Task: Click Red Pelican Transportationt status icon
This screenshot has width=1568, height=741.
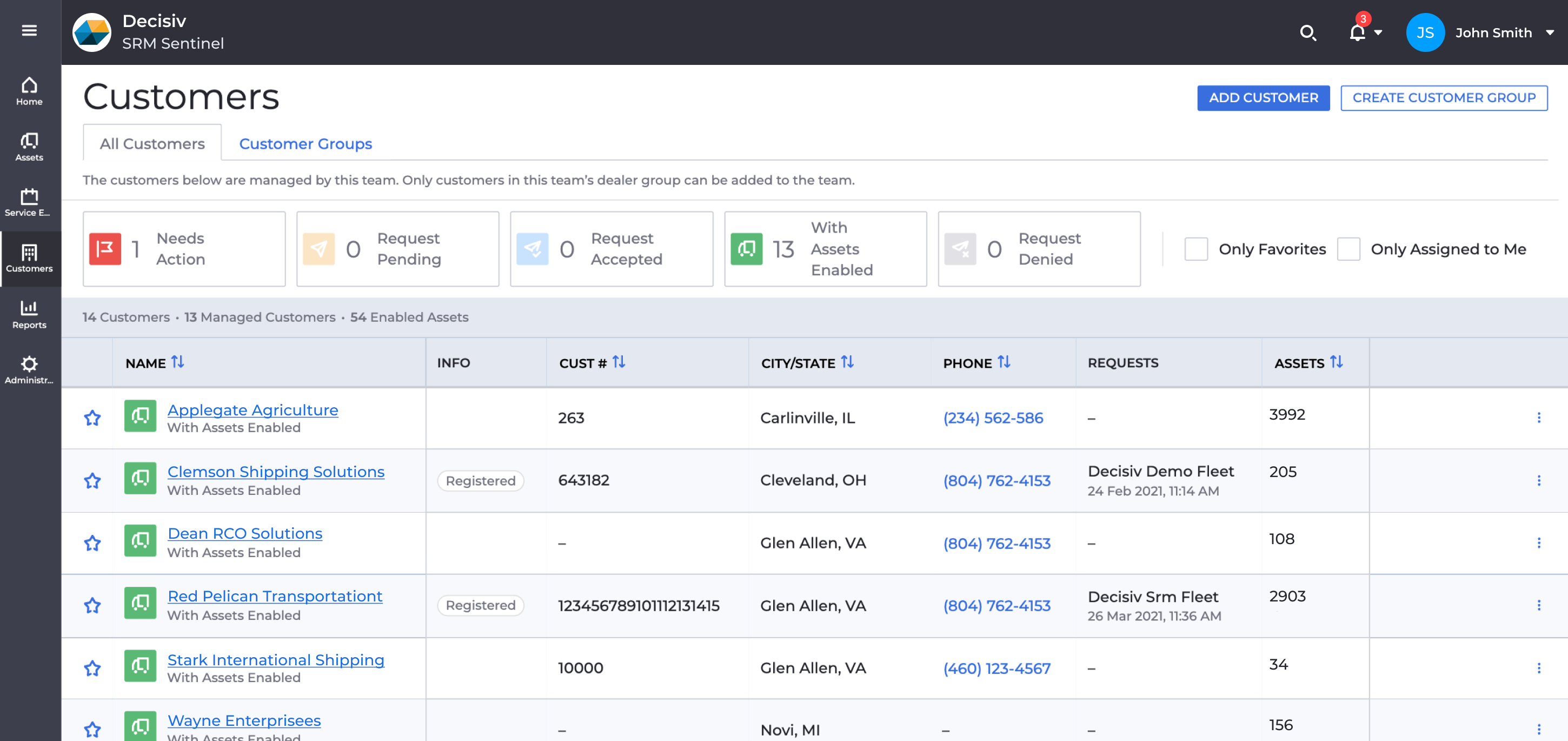Action: pos(140,603)
